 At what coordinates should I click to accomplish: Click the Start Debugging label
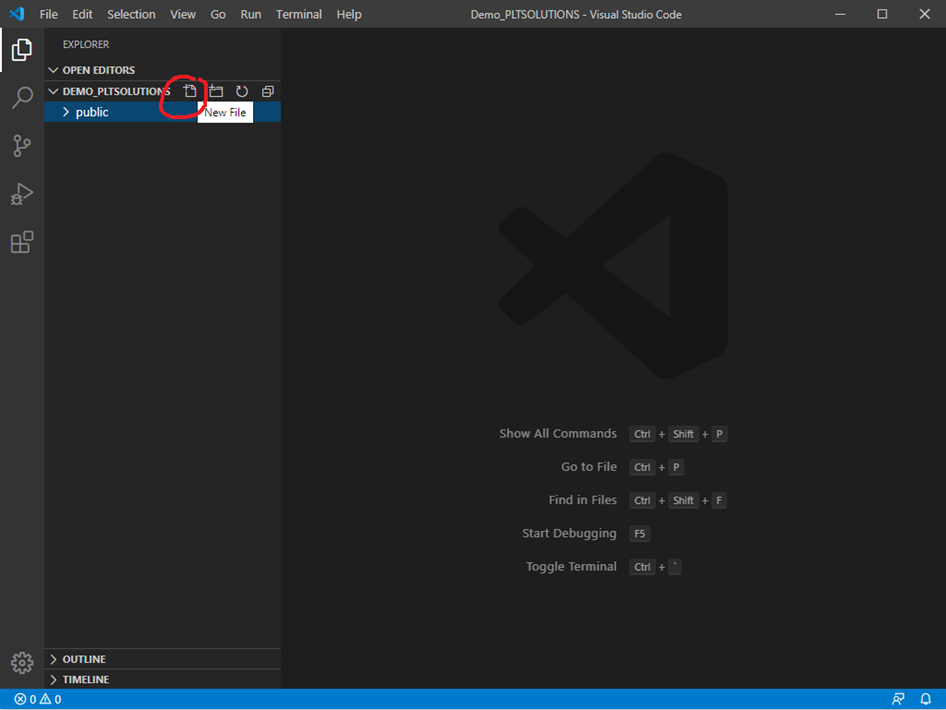point(570,533)
